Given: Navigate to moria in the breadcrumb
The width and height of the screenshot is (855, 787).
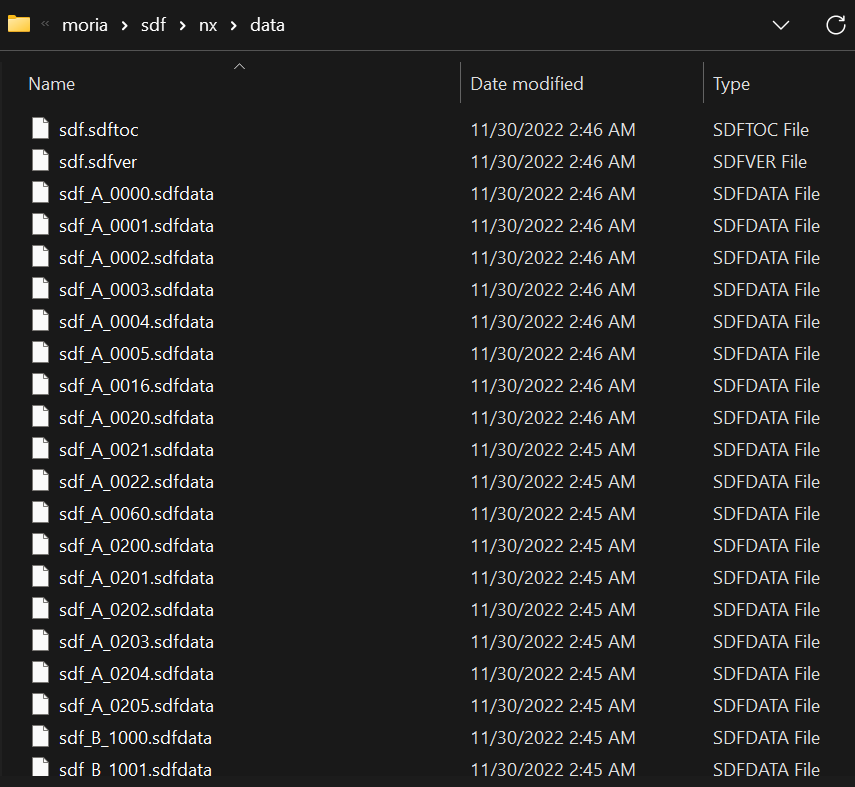Looking at the screenshot, I should pyautogui.click(x=85, y=25).
